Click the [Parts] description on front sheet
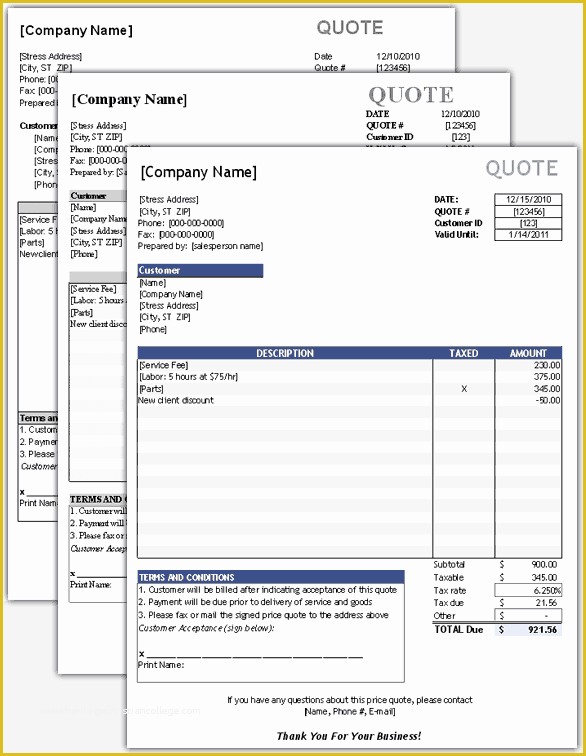This screenshot has width=586, height=756. pyautogui.click(x=151, y=389)
